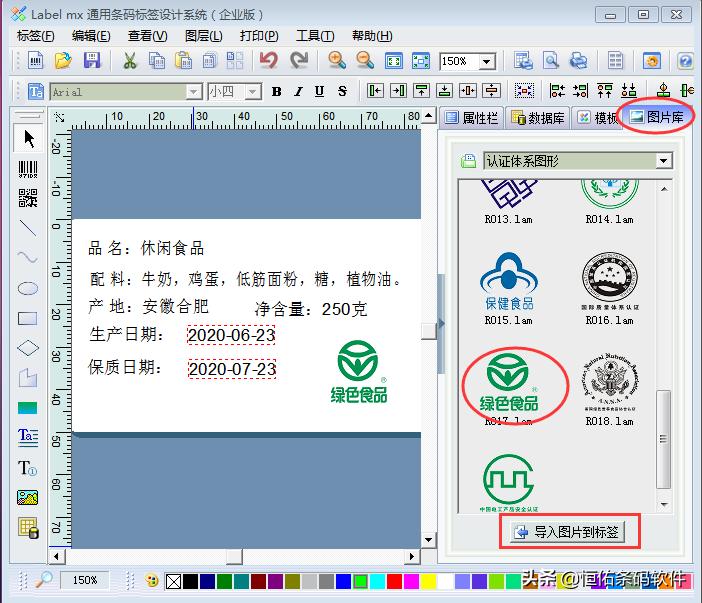Select the picture insert tool
The height and width of the screenshot is (603, 702).
tap(28, 497)
